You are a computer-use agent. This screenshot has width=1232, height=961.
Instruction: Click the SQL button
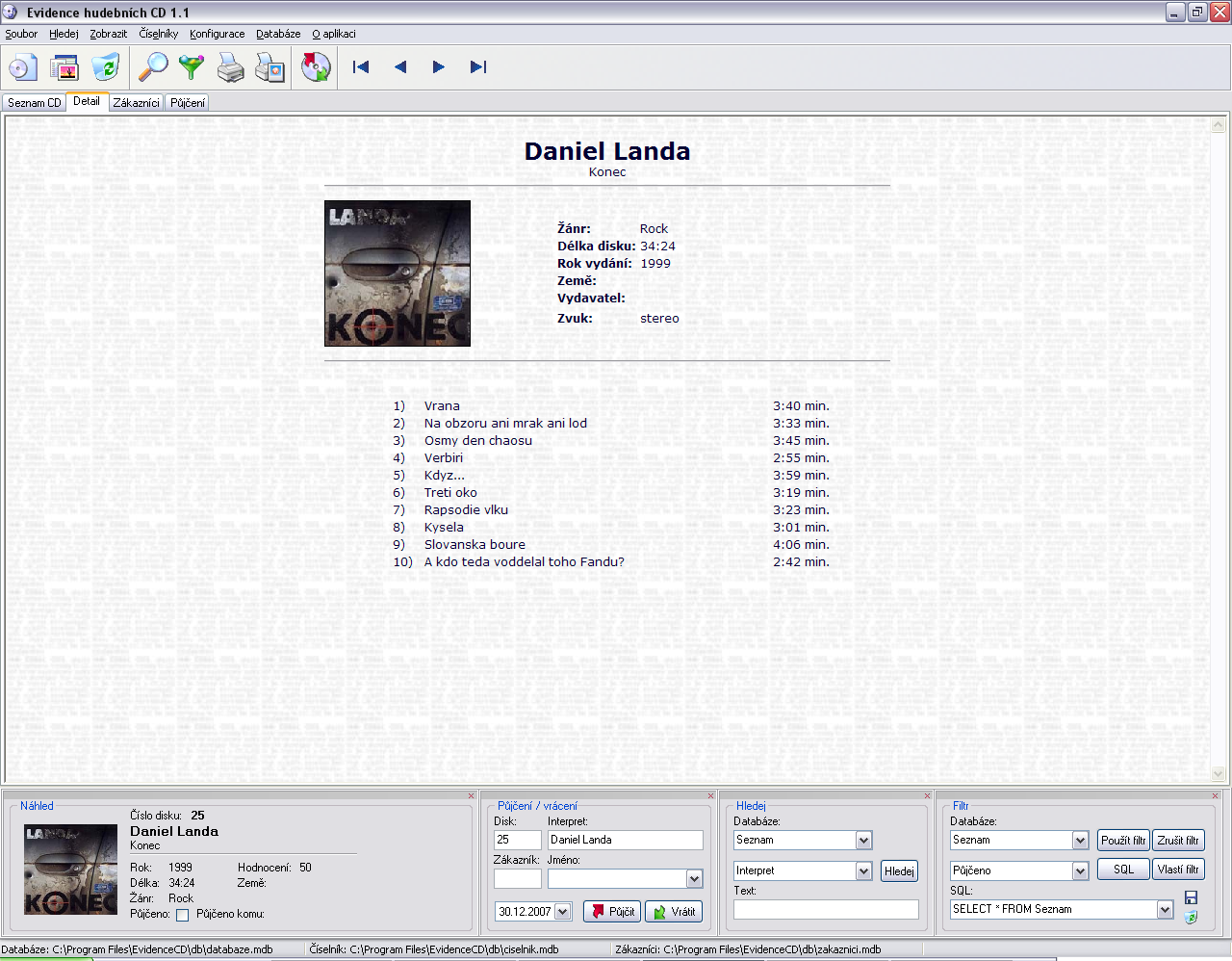[x=1123, y=870]
